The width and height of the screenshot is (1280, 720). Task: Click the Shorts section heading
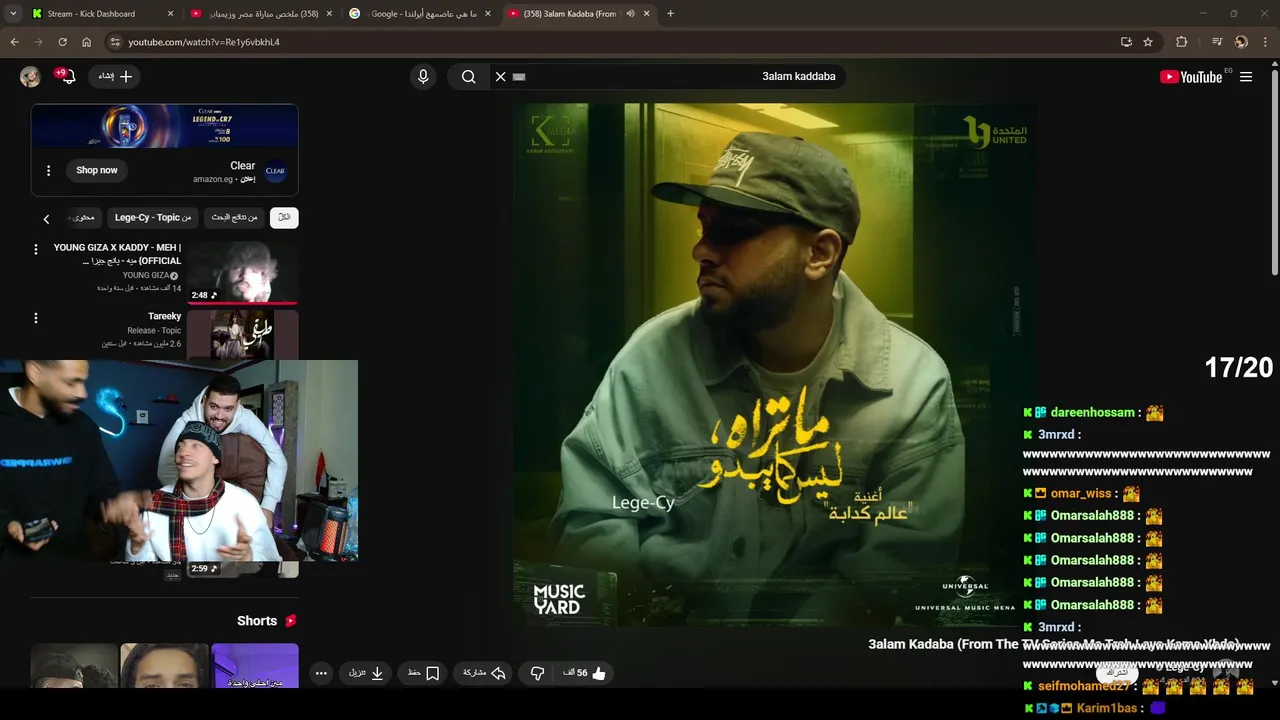(257, 621)
